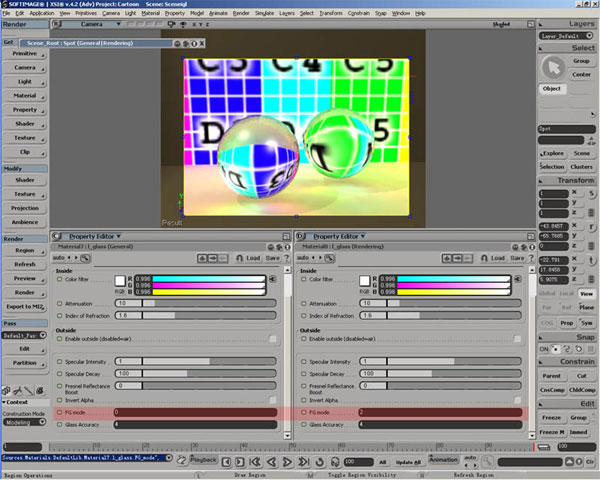Open the Default_Pass dropdown
Image resolution: width=600 pixels, height=480 pixels.
(x=42, y=335)
